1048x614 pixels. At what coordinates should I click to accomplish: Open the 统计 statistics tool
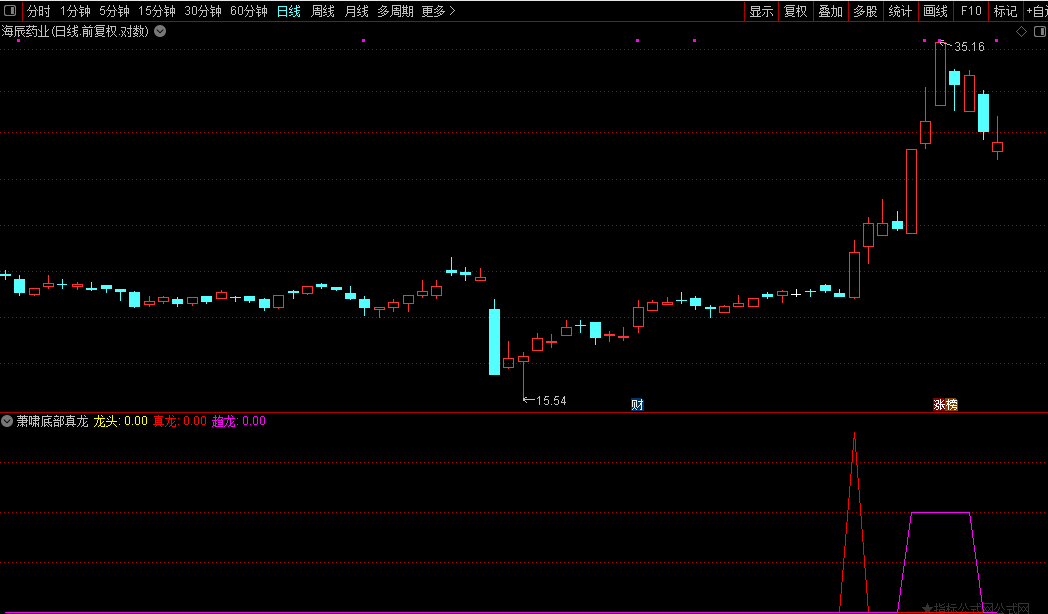pyautogui.click(x=900, y=11)
